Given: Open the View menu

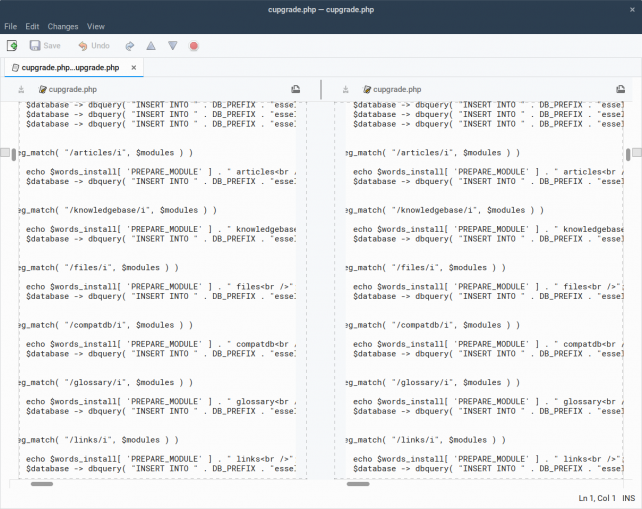Looking at the screenshot, I should [x=95, y=26].
